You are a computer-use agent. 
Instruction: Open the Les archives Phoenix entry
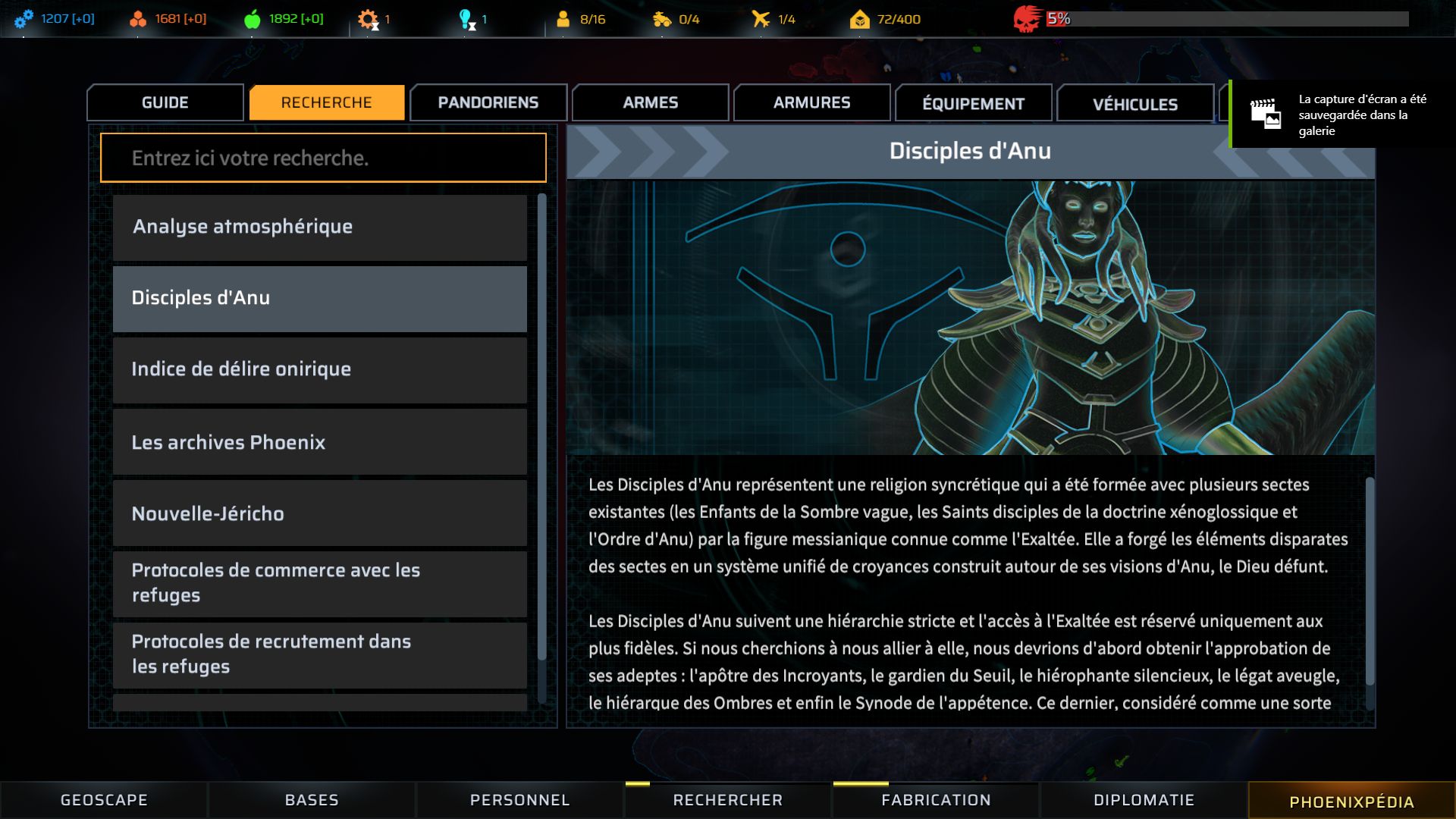tap(320, 442)
